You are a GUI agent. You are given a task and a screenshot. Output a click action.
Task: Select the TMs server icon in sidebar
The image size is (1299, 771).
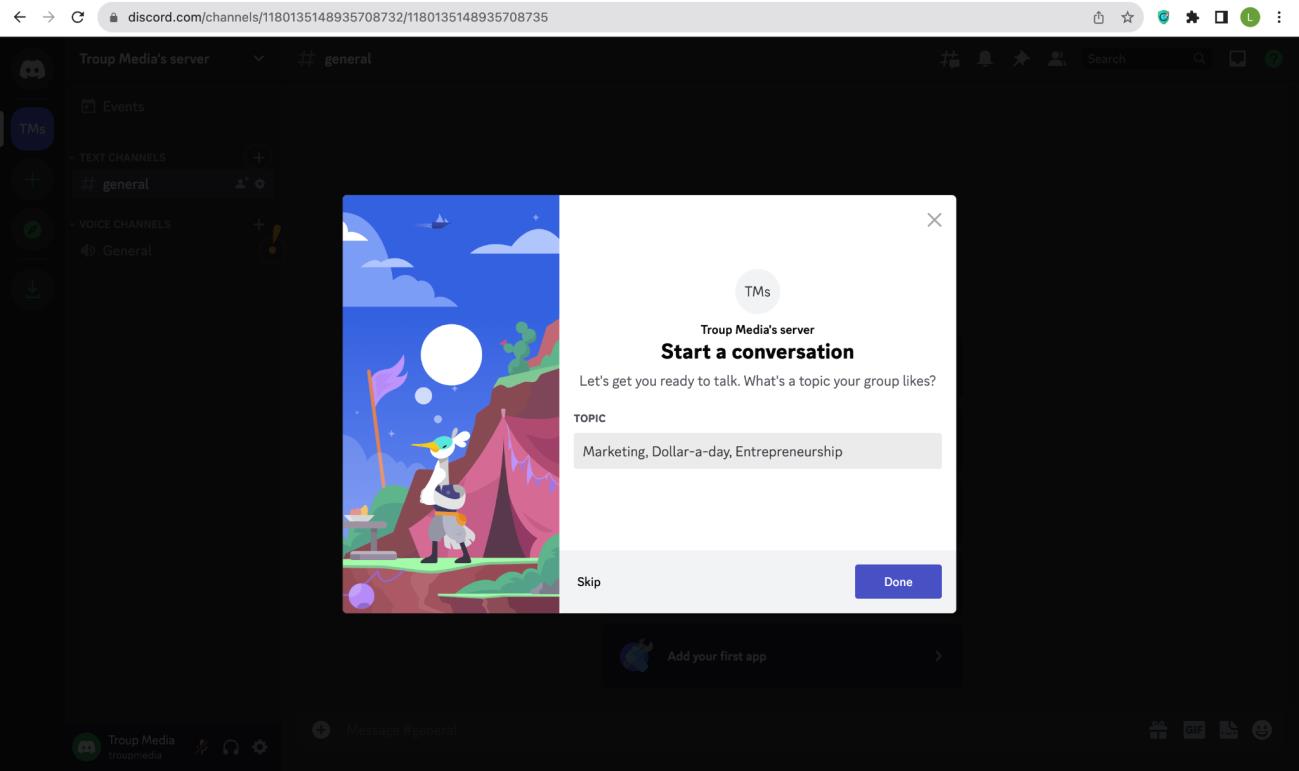click(x=32, y=129)
